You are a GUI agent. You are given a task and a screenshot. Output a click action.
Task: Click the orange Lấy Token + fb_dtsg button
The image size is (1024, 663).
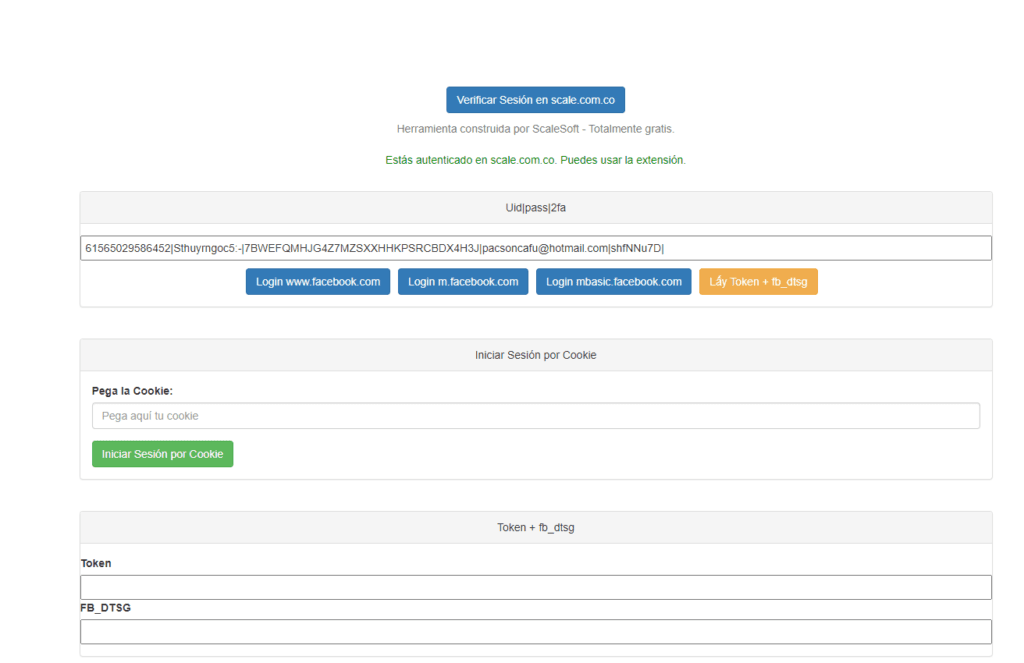758,282
